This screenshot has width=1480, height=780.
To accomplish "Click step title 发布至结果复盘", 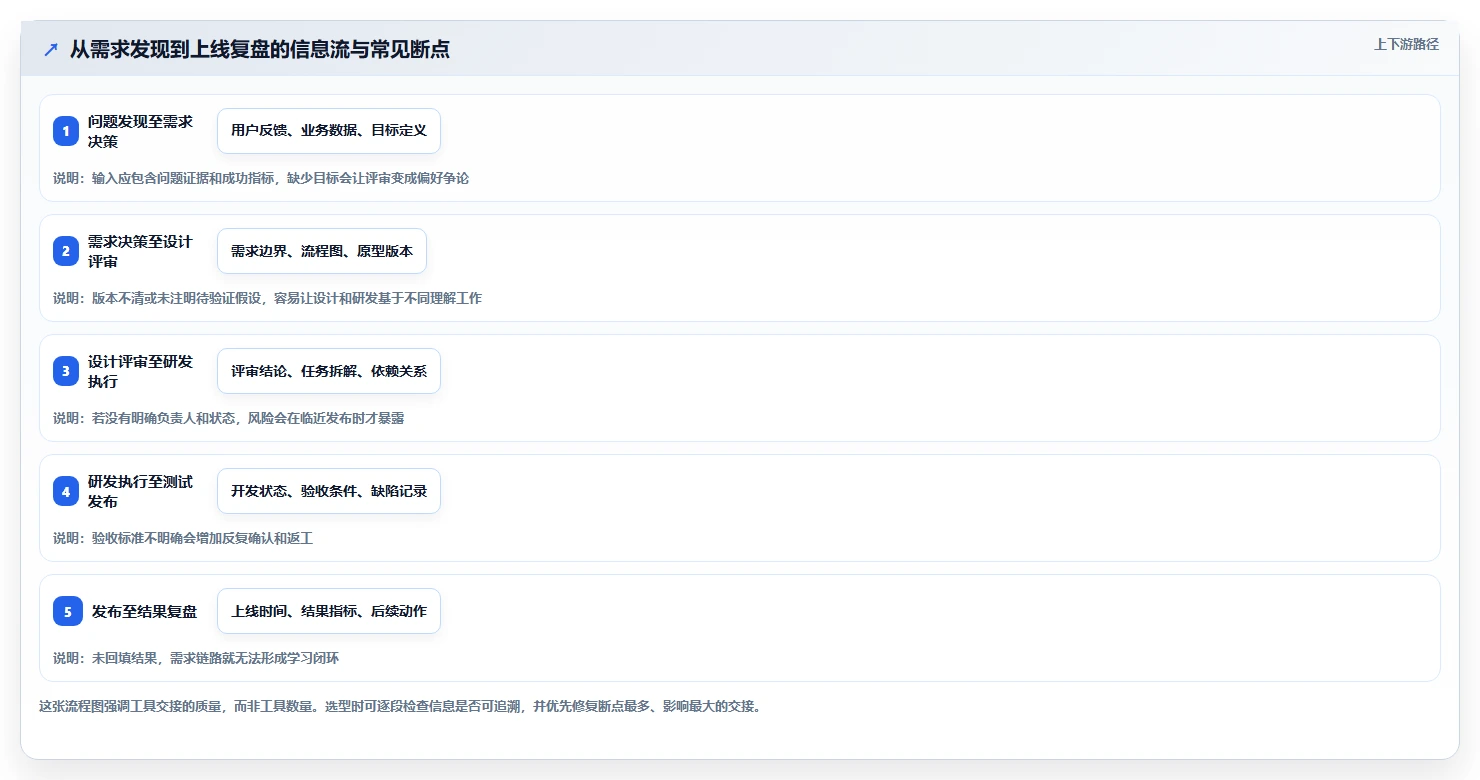I will point(144,611).
